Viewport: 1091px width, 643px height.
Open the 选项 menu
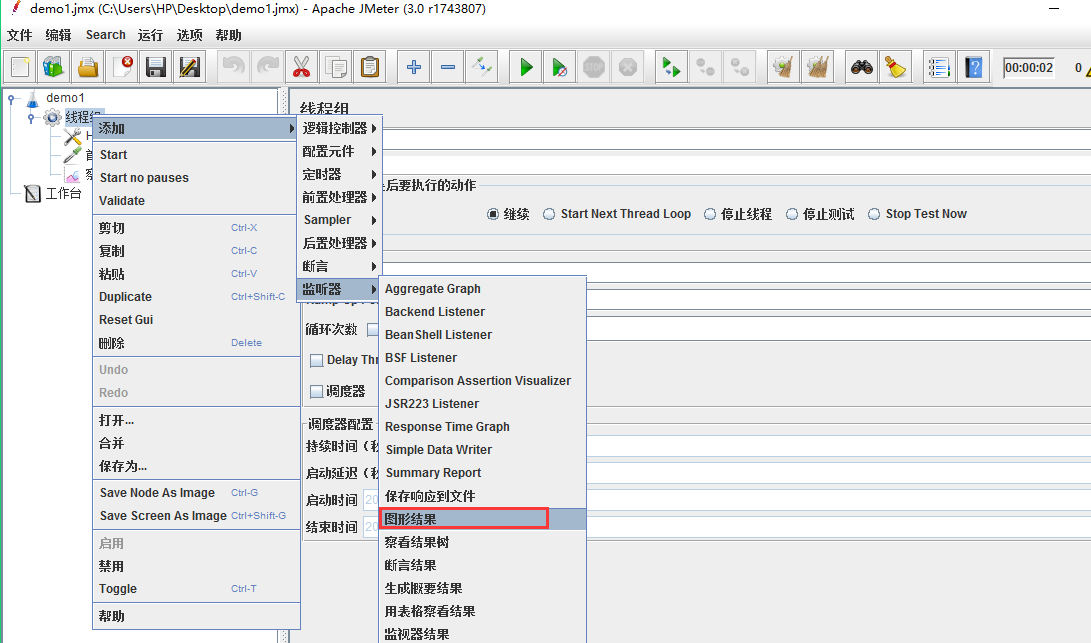189,35
